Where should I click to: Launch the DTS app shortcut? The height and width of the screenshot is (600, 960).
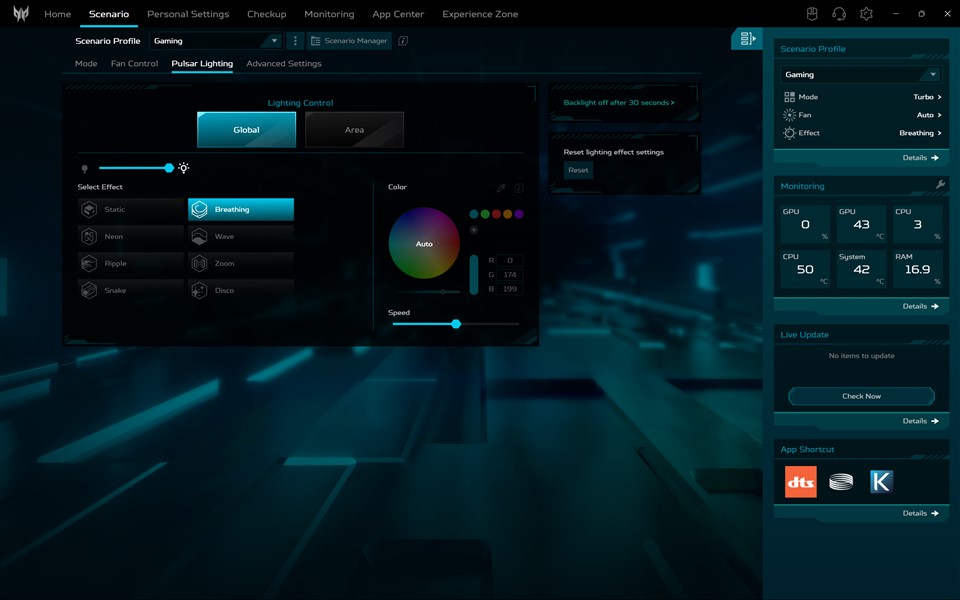(x=800, y=482)
